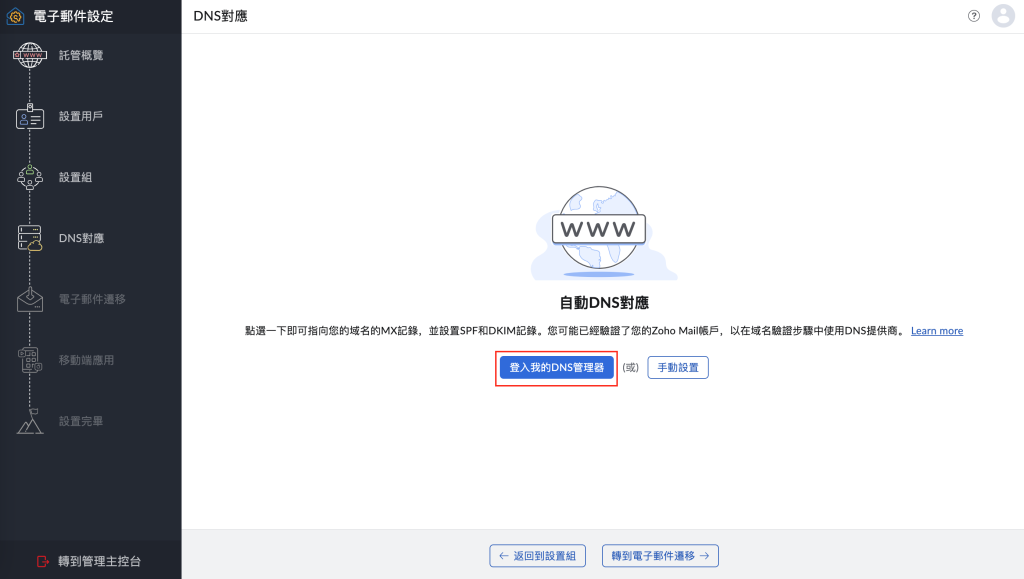Screen dimensions: 1024x579
Task: Click the DNS對應 server icon
Action: (29, 238)
